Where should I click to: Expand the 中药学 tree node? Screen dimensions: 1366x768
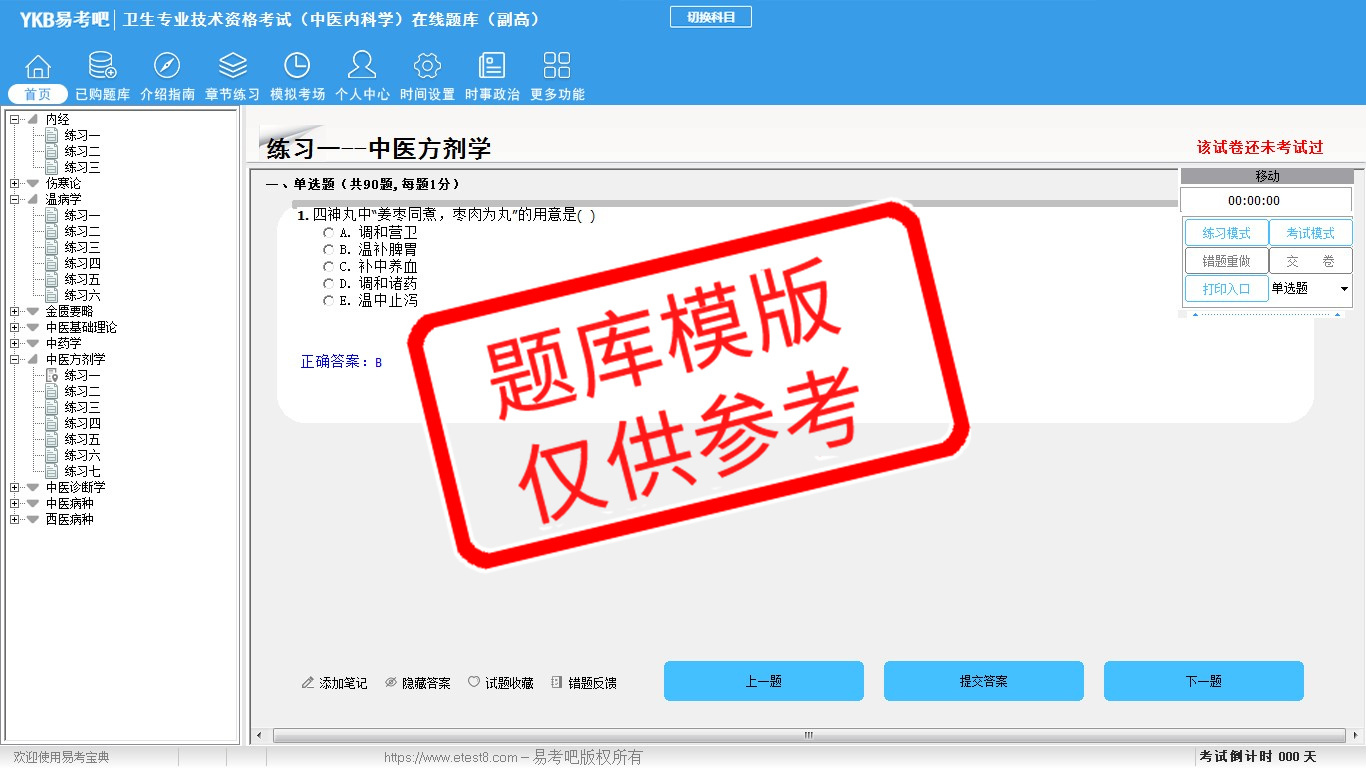point(15,343)
